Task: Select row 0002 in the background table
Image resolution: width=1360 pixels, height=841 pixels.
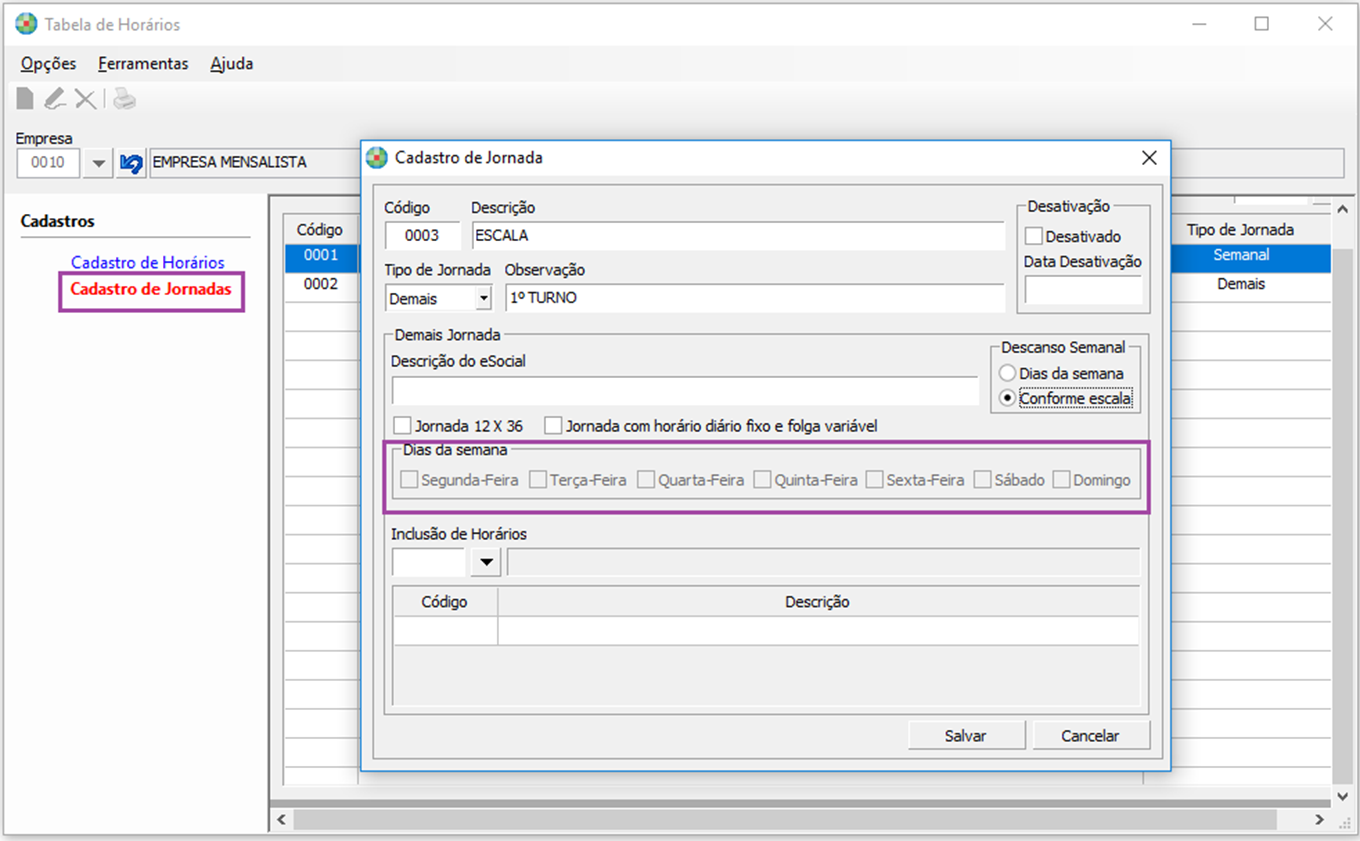Action: click(321, 284)
